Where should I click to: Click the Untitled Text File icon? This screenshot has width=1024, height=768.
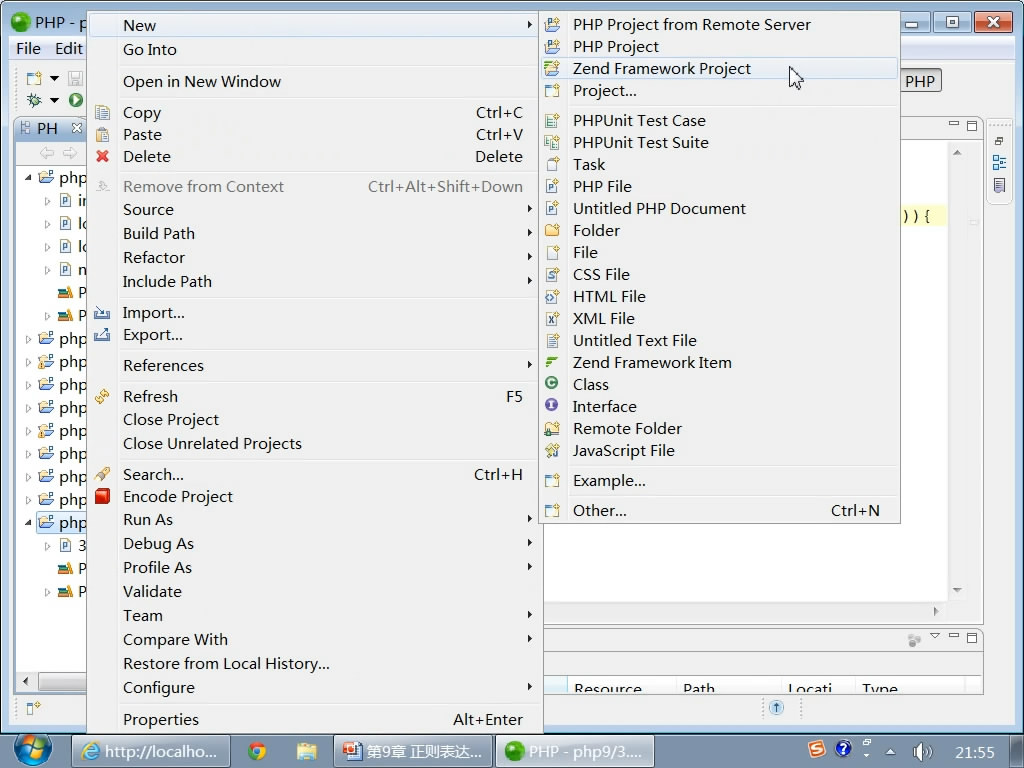pyautogui.click(x=552, y=340)
